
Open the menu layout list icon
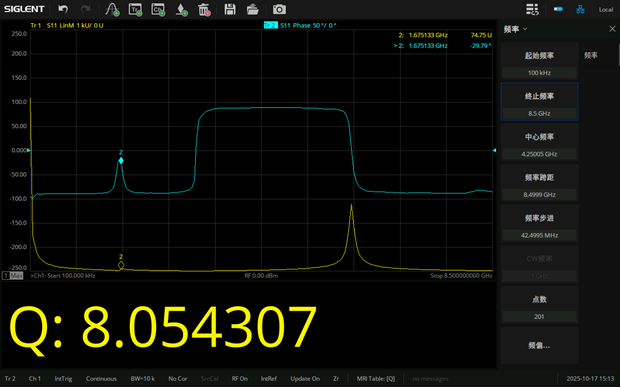click(x=532, y=9)
